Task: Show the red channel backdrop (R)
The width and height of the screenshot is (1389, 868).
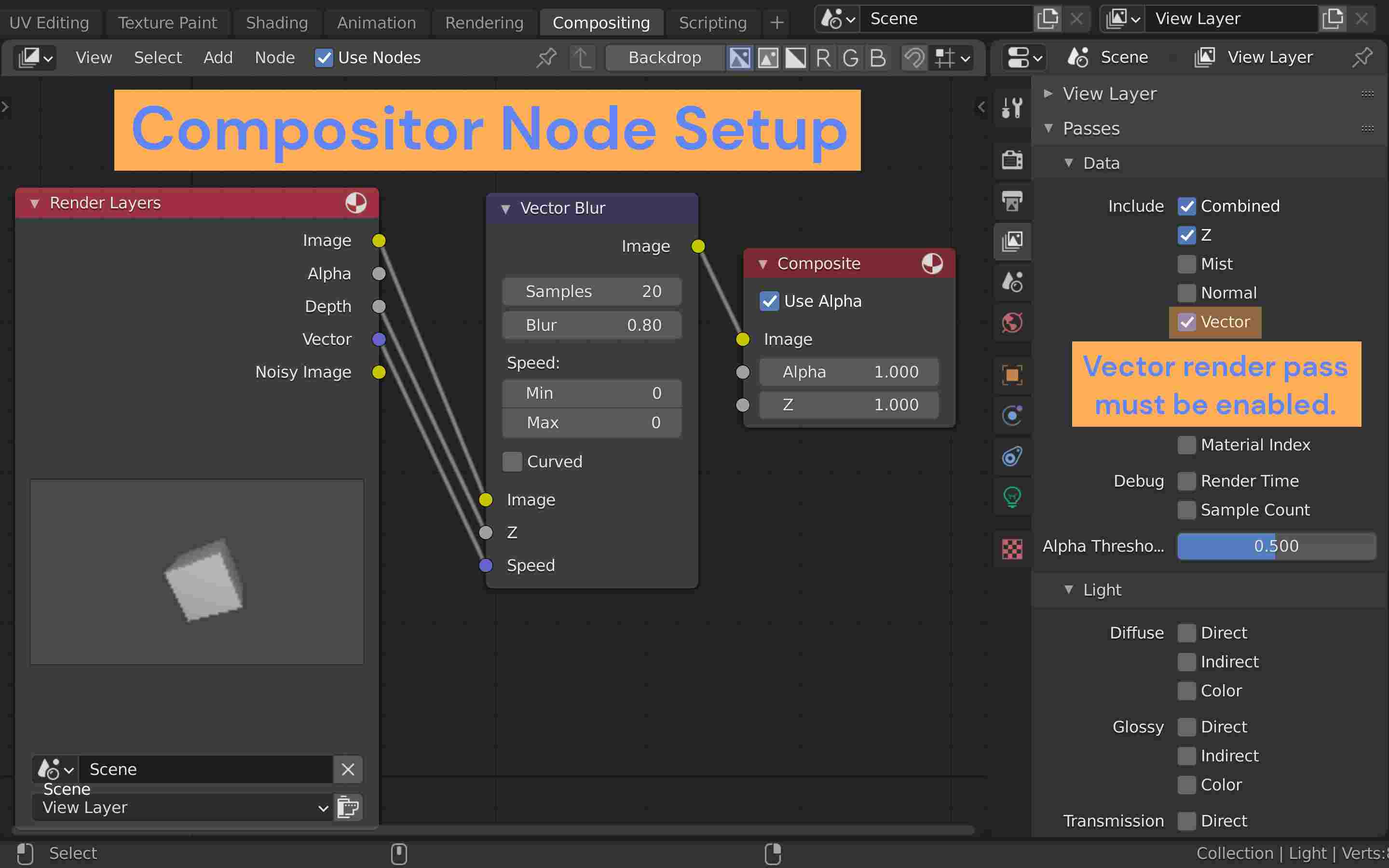Action: click(x=822, y=58)
